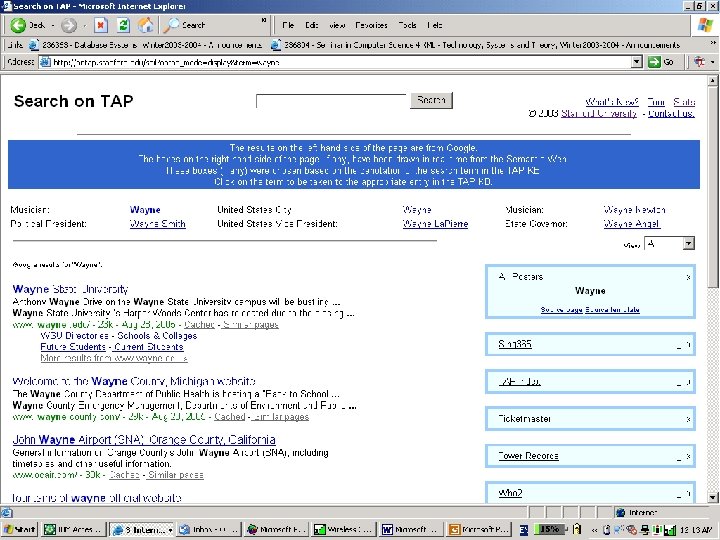The width and height of the screenshot is (720, 540).
Task: Switch to Inbox taskbar button
Action: [209, 529]
